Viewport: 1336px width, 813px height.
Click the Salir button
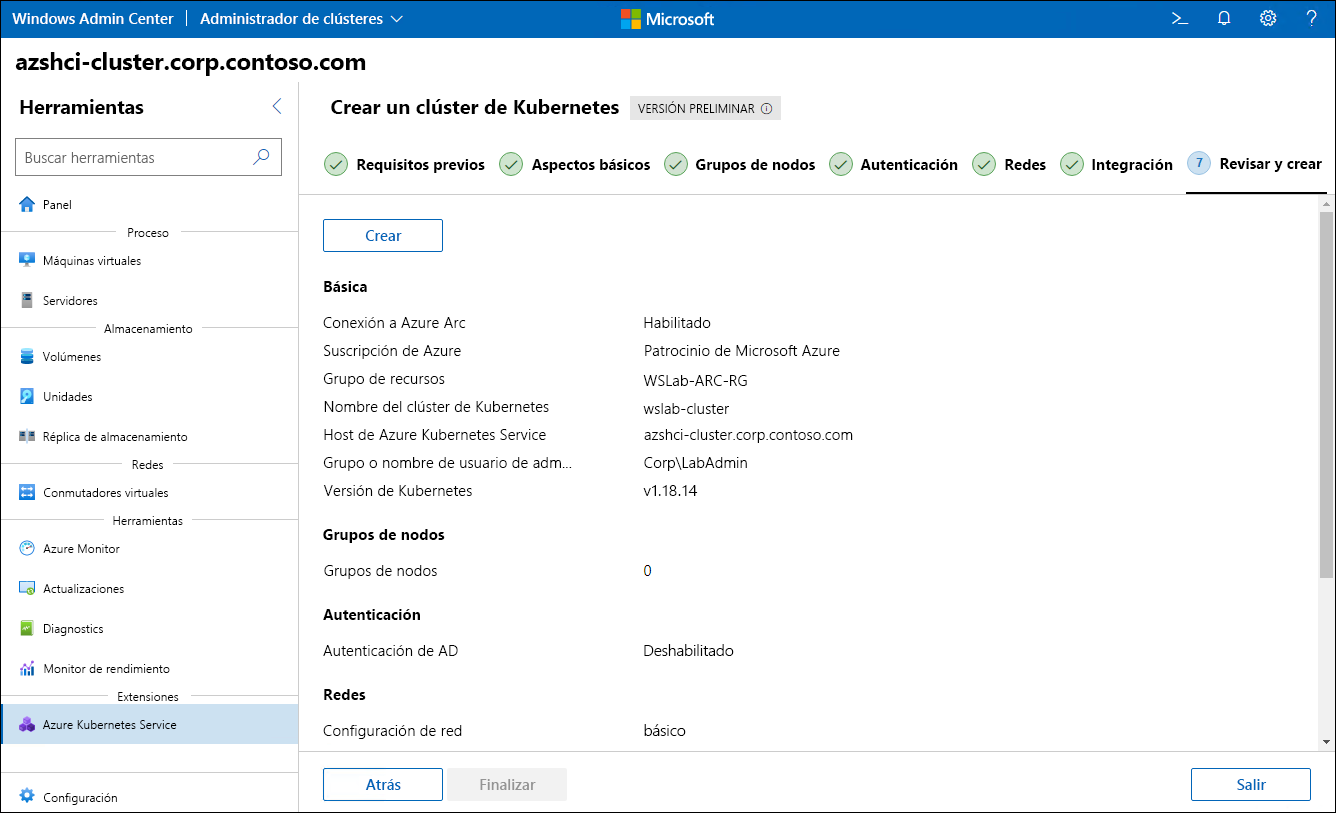[x=1251, y=785]
